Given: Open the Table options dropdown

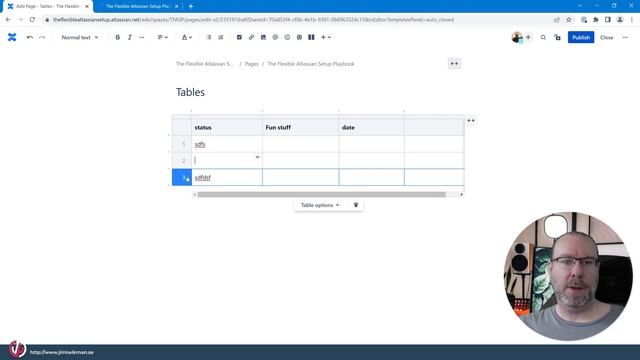Looking at the screenshot, I should coord(320,205).
